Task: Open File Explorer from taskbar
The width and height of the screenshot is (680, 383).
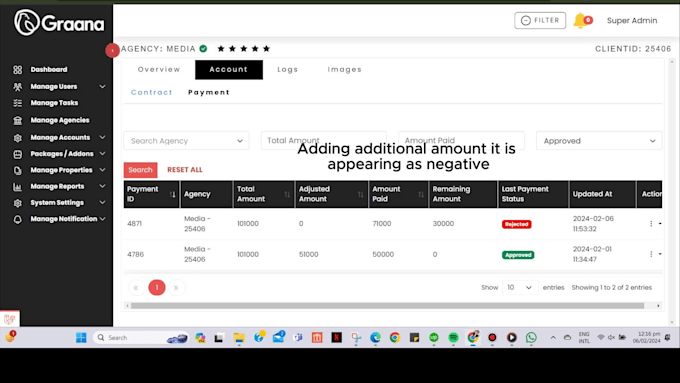Action: pyautogui.click(x=239, y=337)
